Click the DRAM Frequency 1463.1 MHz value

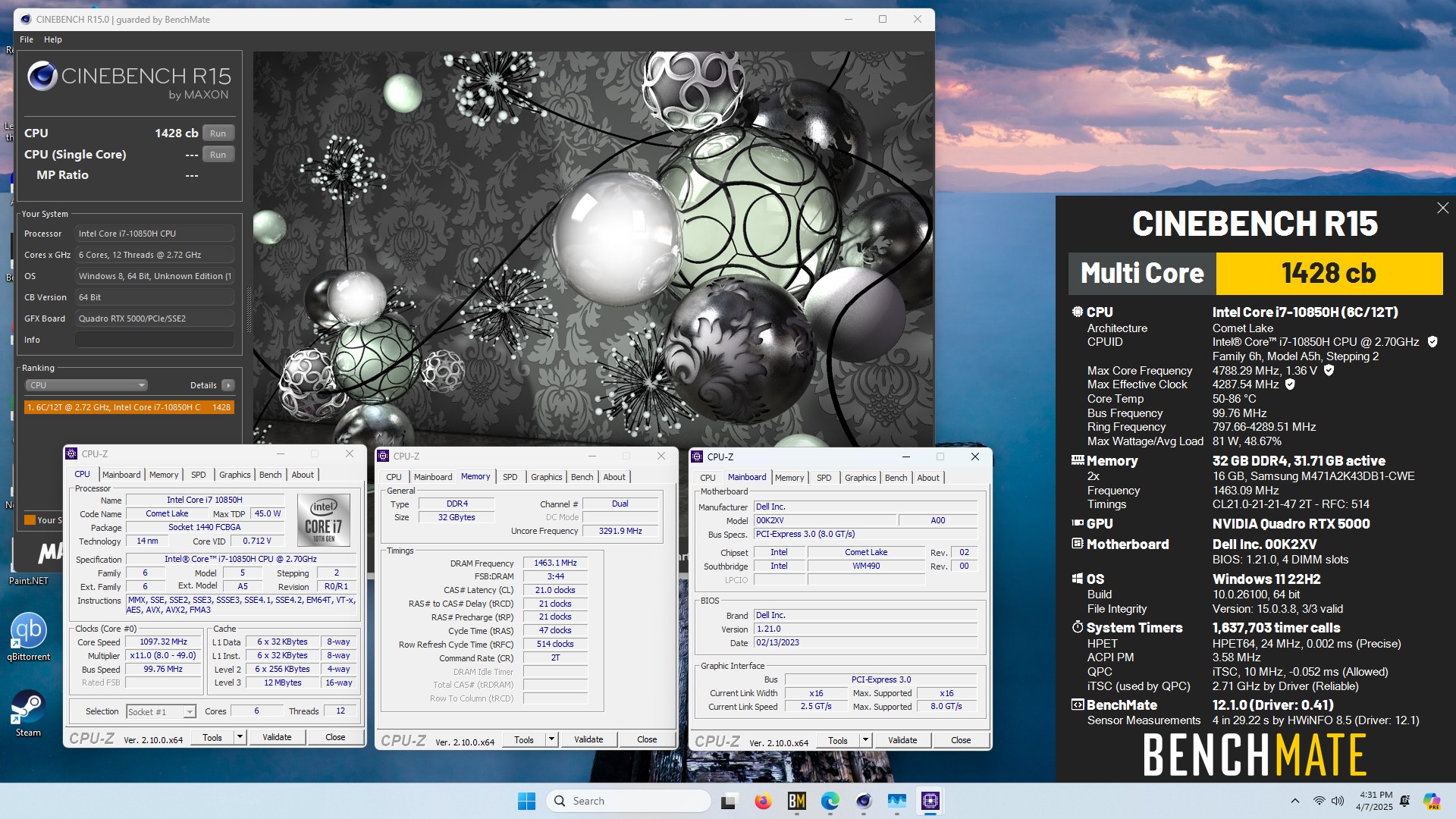pos(555,563)
